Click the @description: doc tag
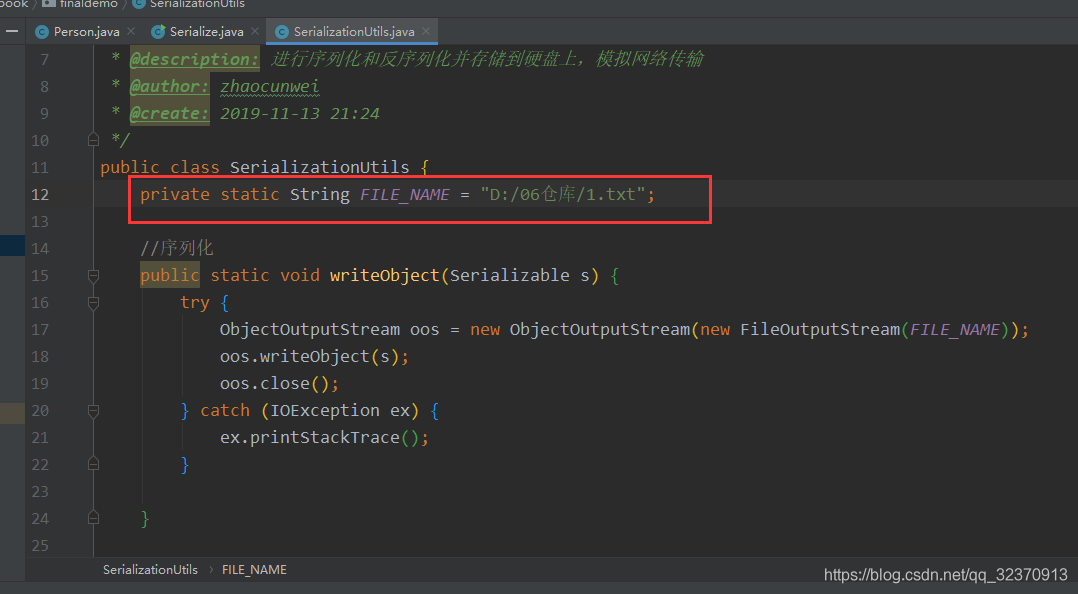This screenshot has height=594, width=1078. pos(195,60)
